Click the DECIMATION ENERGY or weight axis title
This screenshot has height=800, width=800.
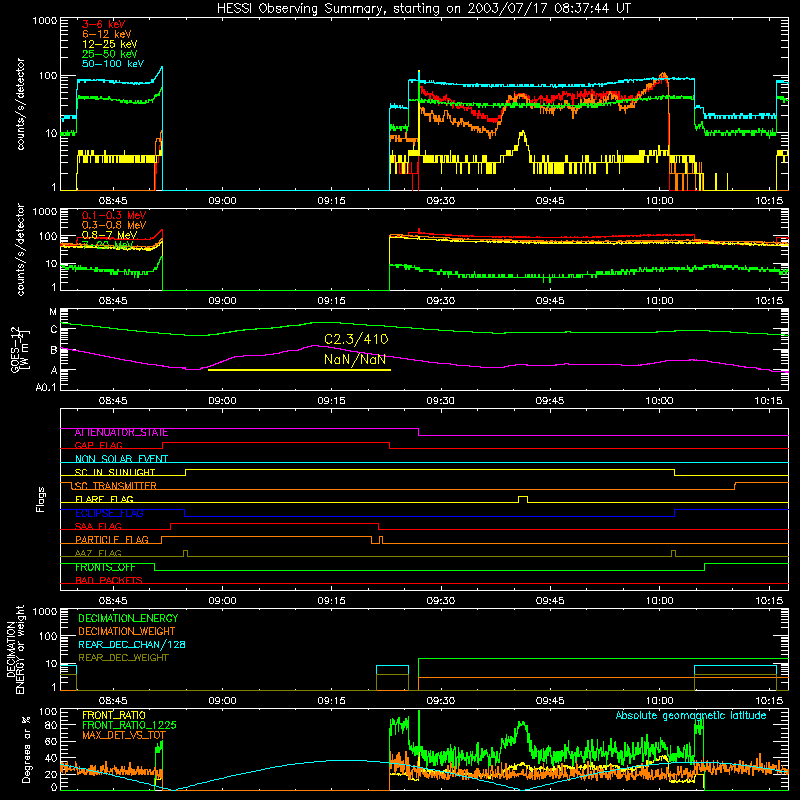(x=15, y=649)
